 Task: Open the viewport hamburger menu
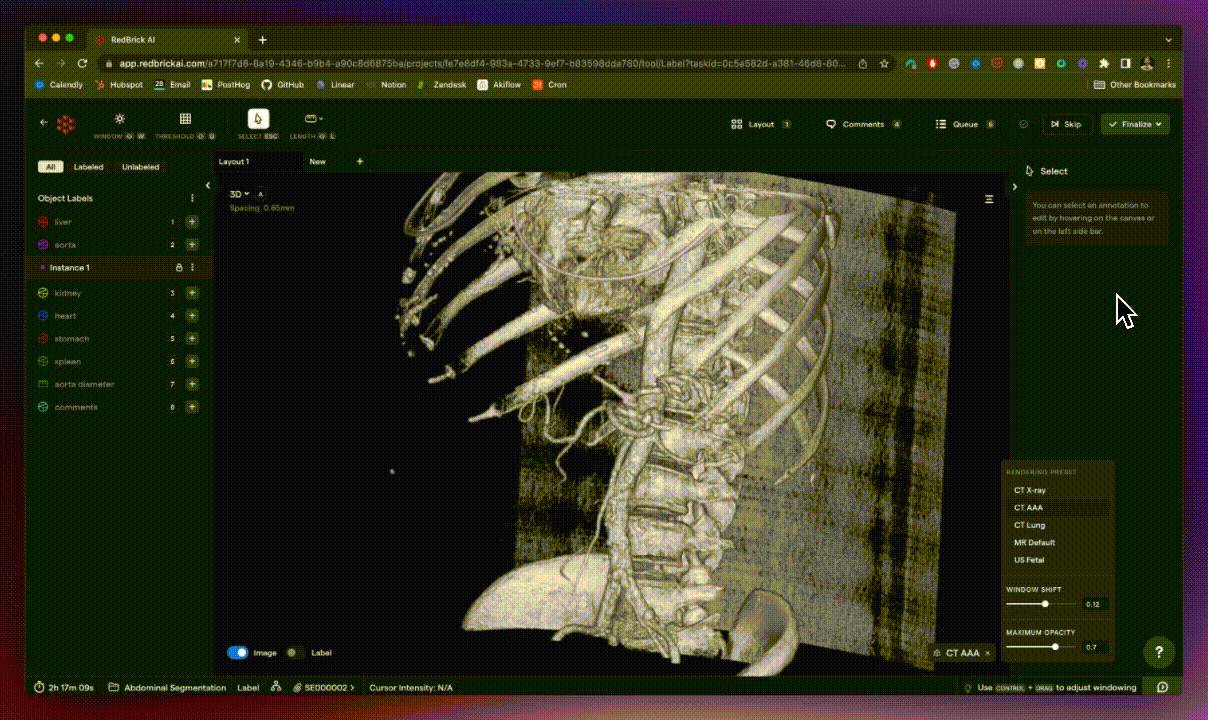(989, 199)
